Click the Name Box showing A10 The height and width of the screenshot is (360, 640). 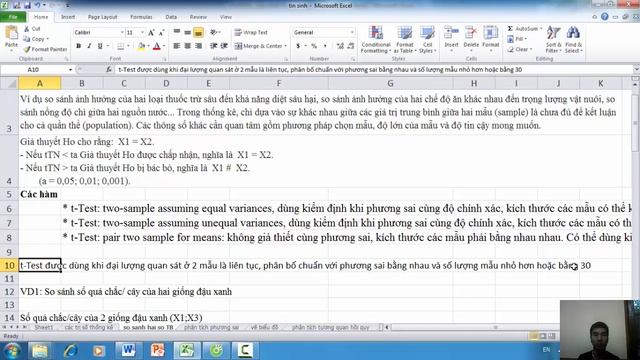(33, 70)
